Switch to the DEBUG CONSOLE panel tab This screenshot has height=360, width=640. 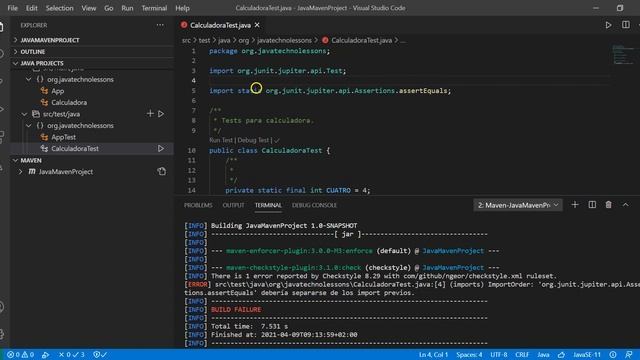coord(314,205)
